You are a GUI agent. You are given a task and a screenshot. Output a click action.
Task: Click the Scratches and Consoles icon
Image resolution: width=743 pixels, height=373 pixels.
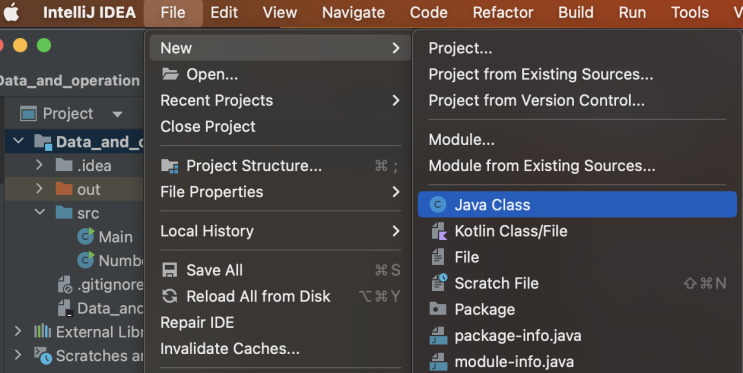(43, 355)
